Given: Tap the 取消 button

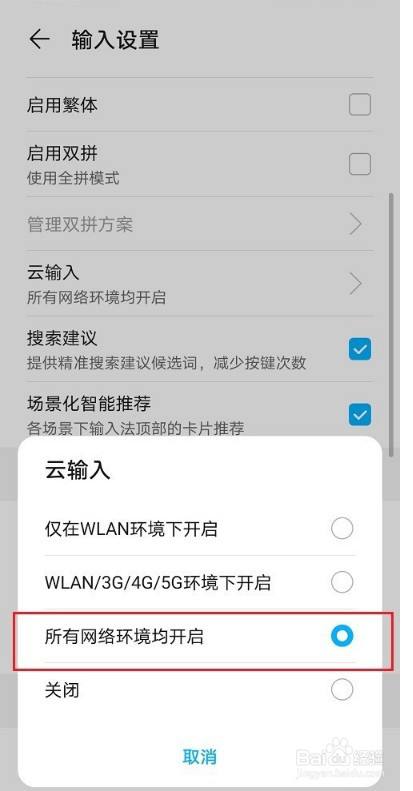Looking at the screenshot, I should pos(200,756).
